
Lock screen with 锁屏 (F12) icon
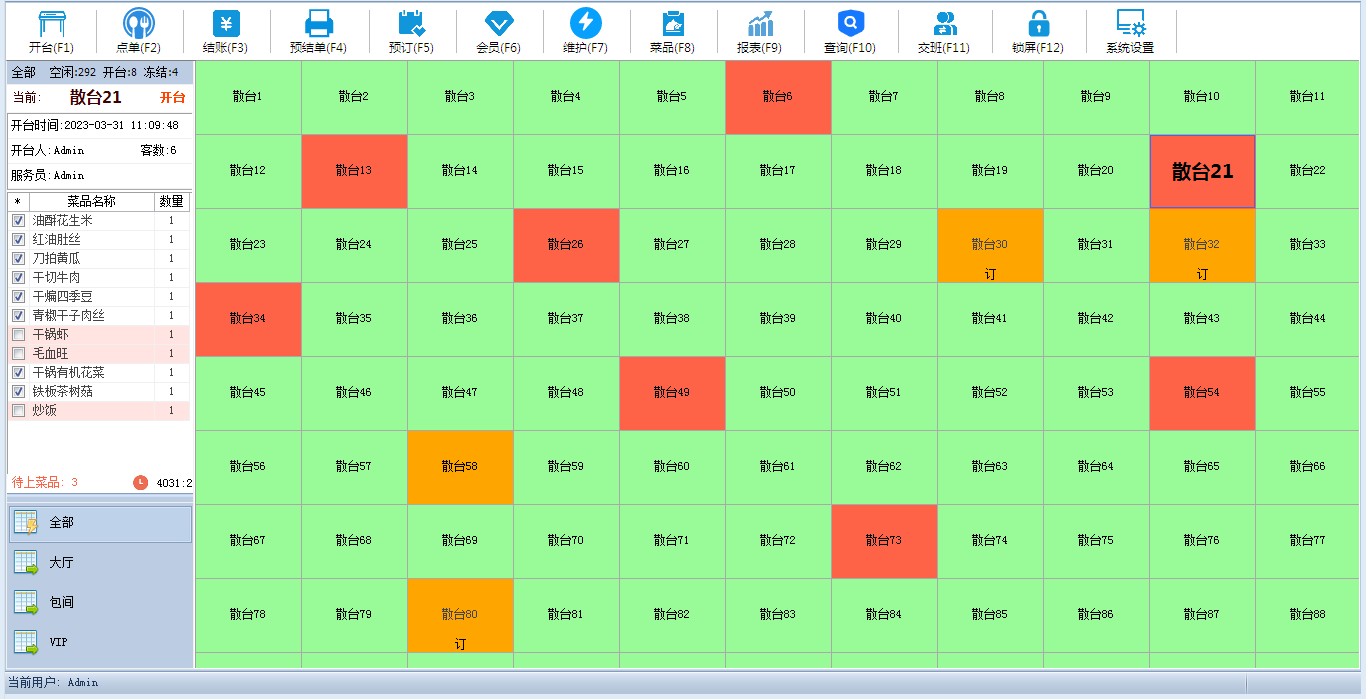(1038, 24)
